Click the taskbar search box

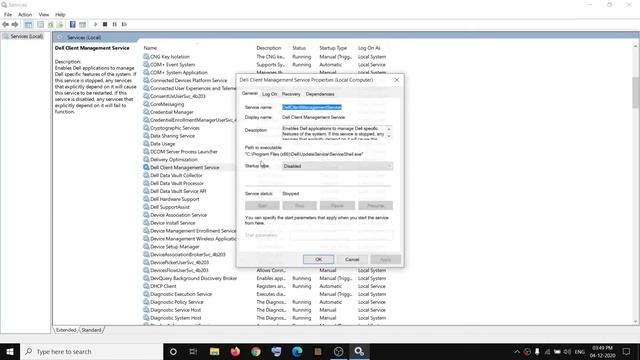tap(92, 351)
